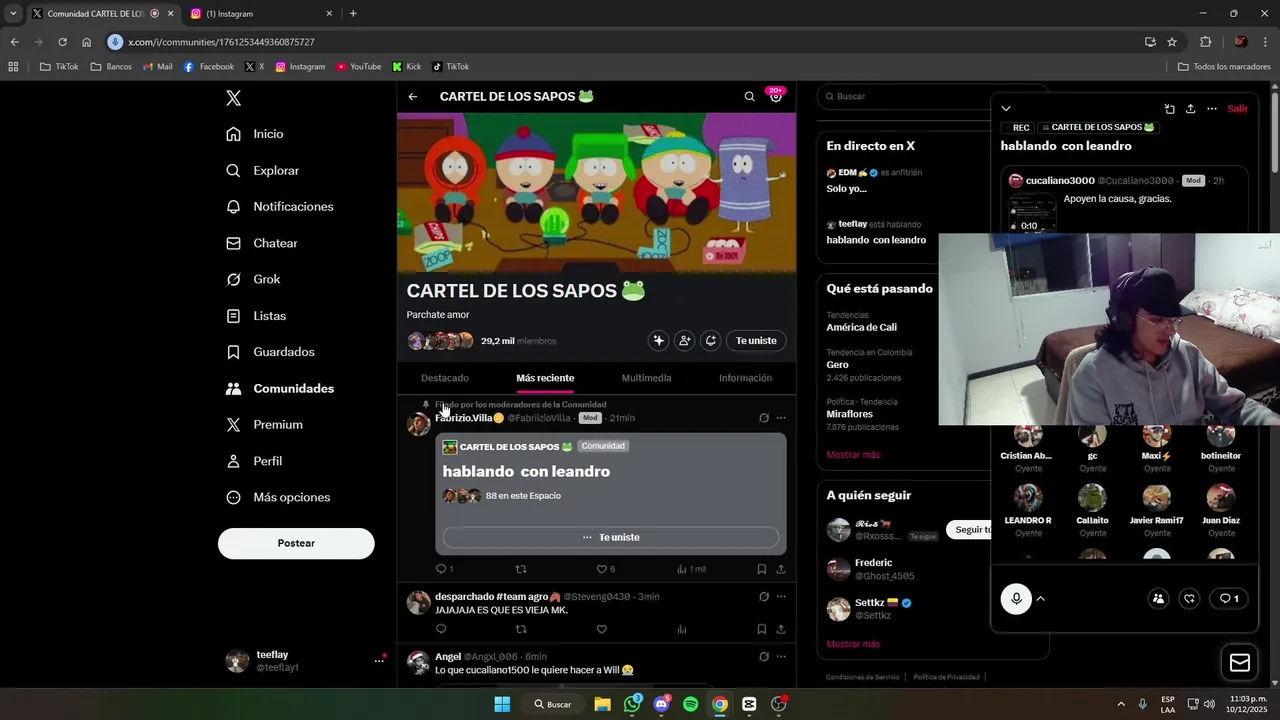Viewport: 1280px width, 720px height.
Task: Show Space participants people icon
Action: point(1158,599)
